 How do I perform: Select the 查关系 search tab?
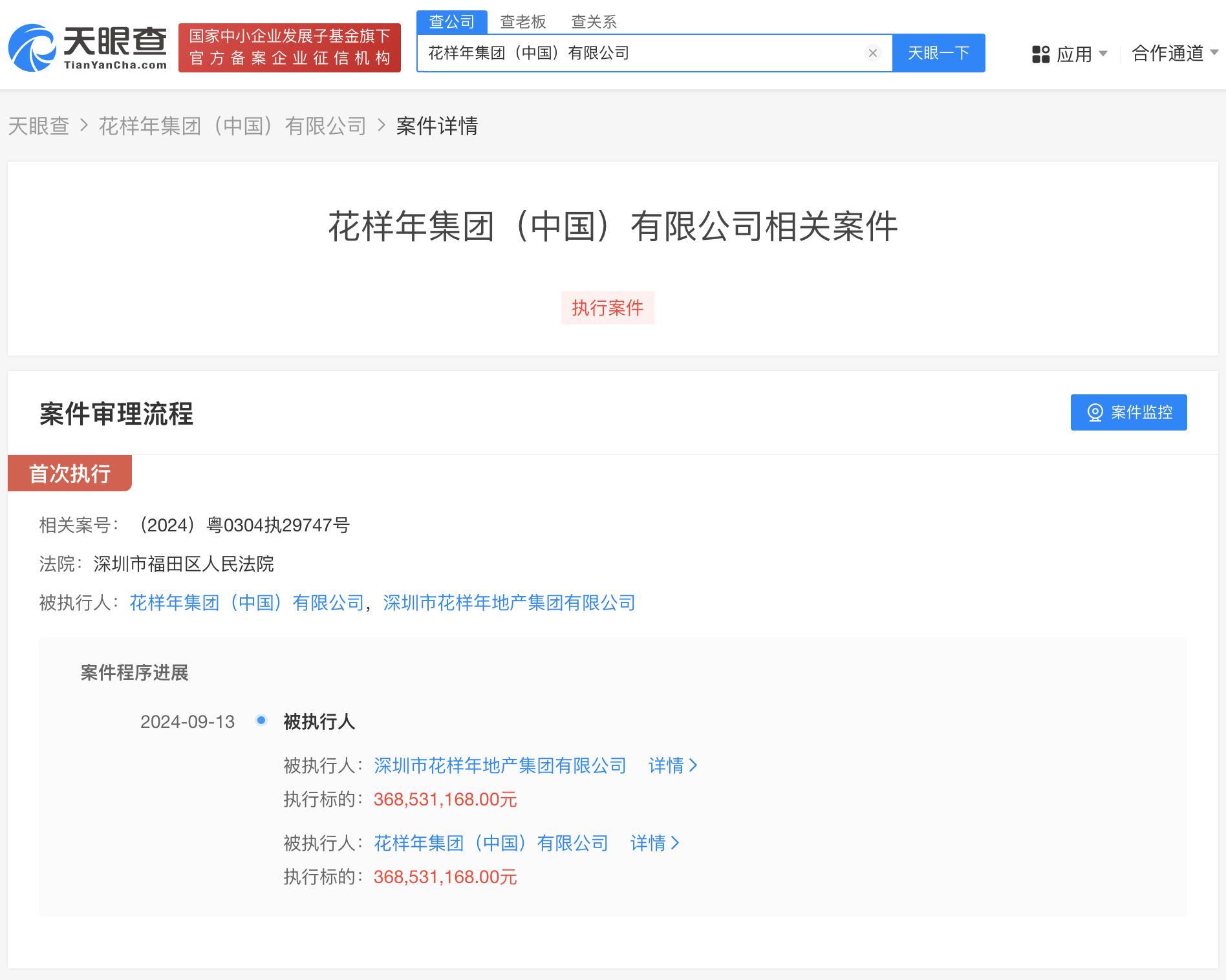coord(594,22)
